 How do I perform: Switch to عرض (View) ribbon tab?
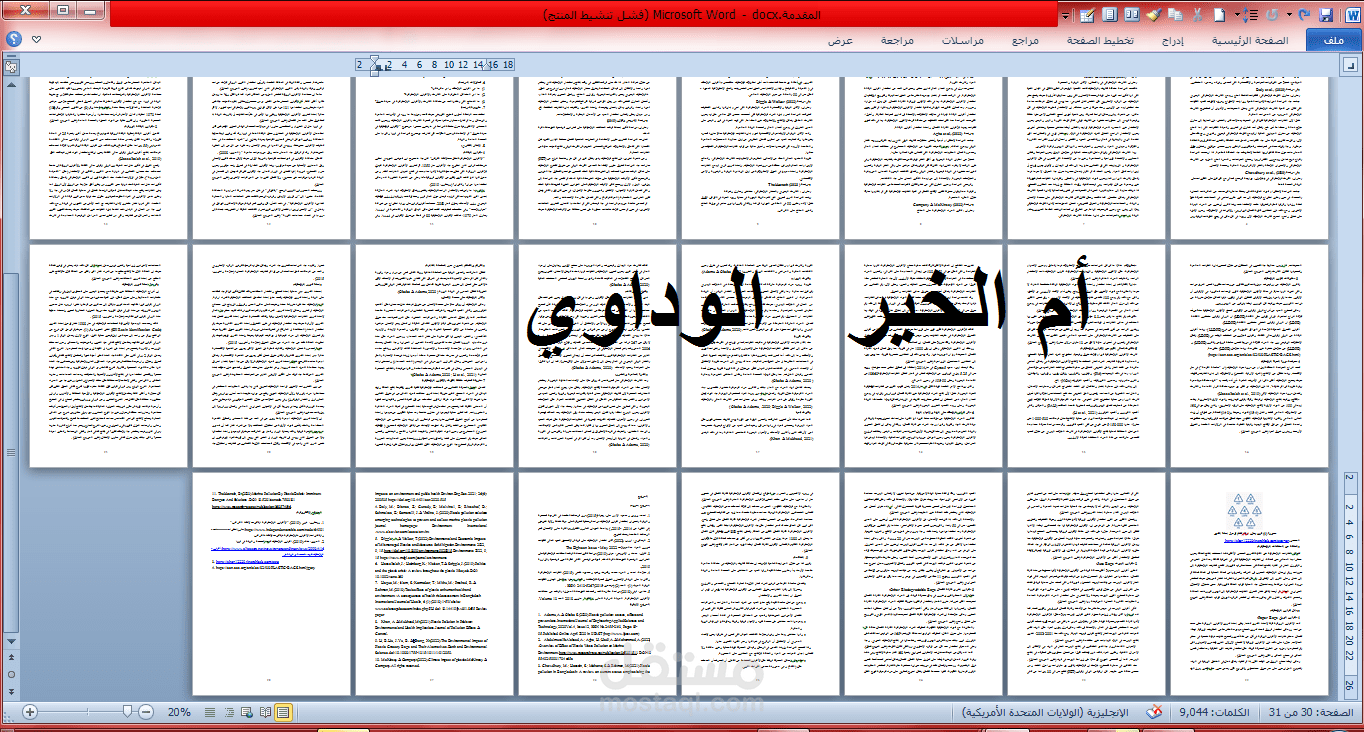pos(840,41)
